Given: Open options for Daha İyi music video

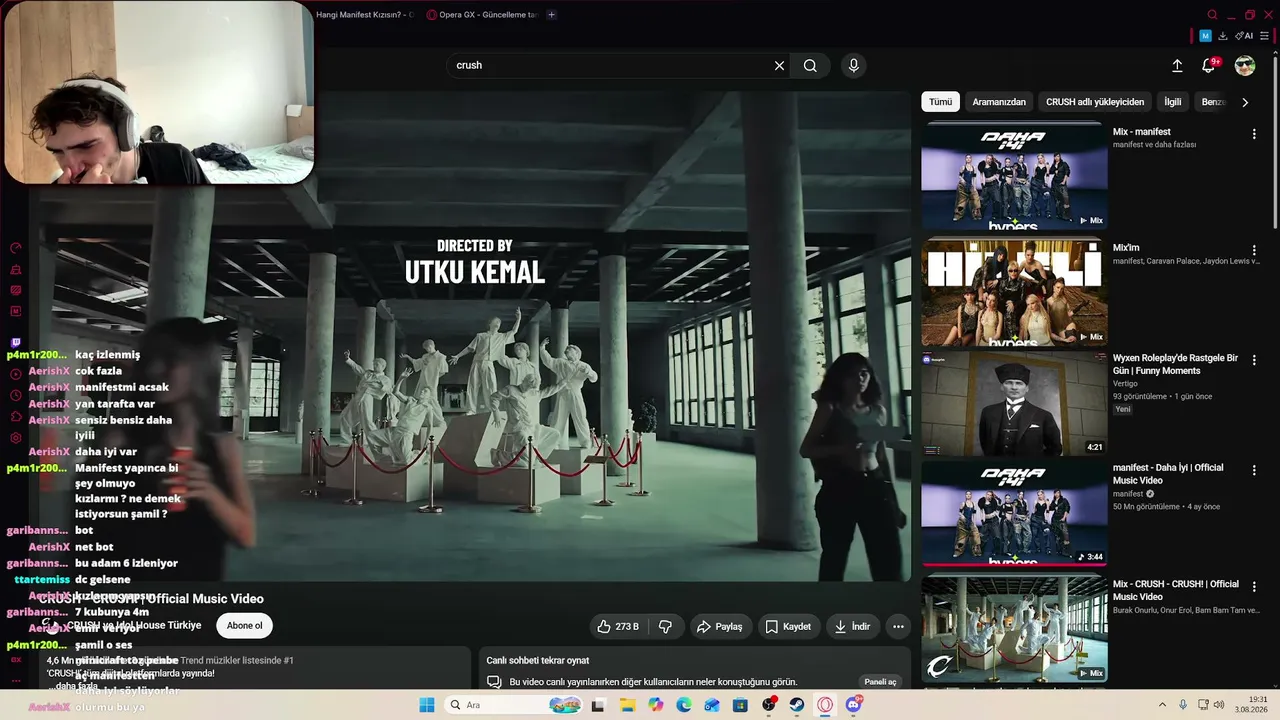Looking at the screenshot, I should pyautogui.click(x=1254, y=470).
